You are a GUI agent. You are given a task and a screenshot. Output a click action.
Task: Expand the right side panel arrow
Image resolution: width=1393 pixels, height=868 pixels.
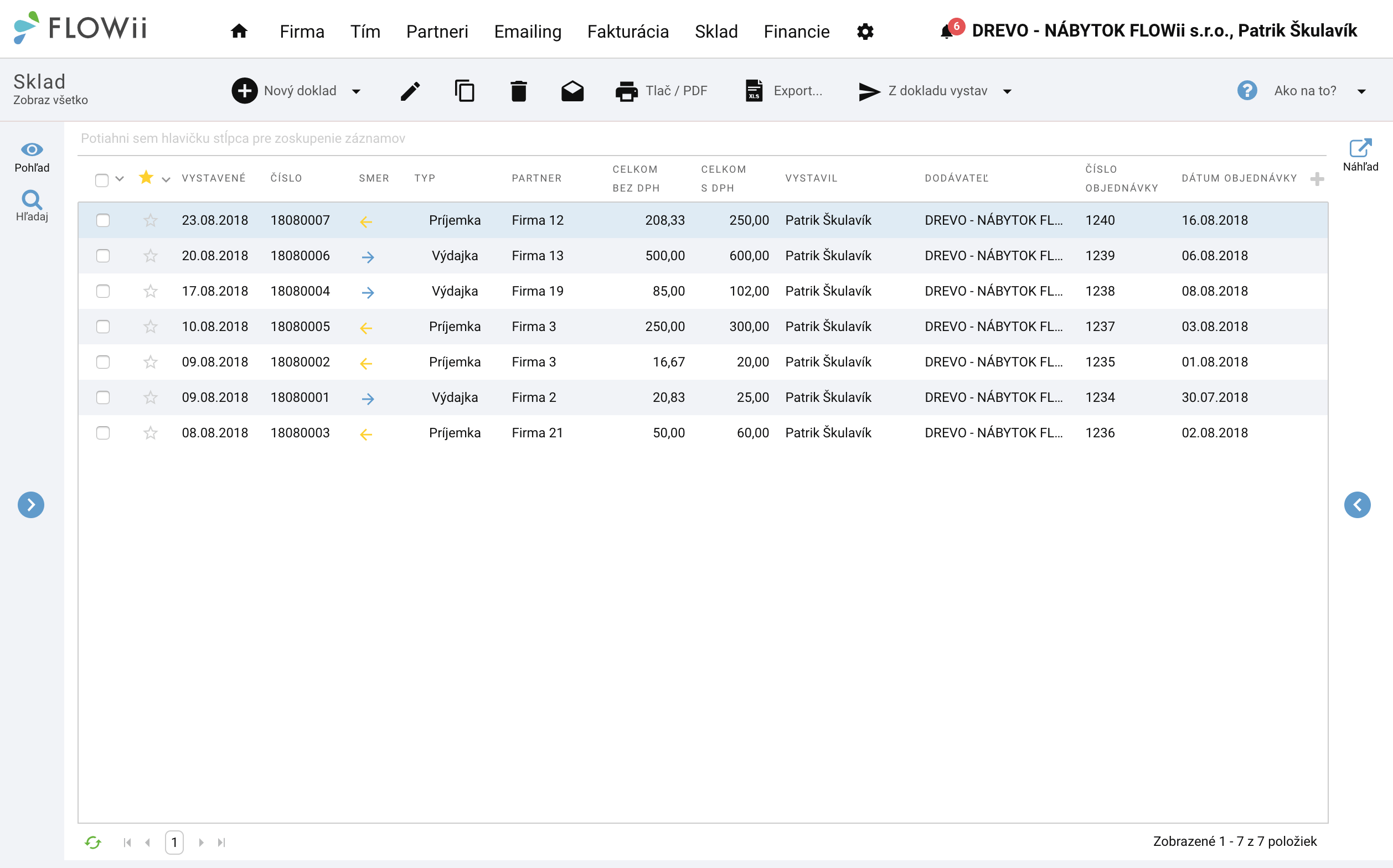pyautogui.click(x=1358, y=505)
